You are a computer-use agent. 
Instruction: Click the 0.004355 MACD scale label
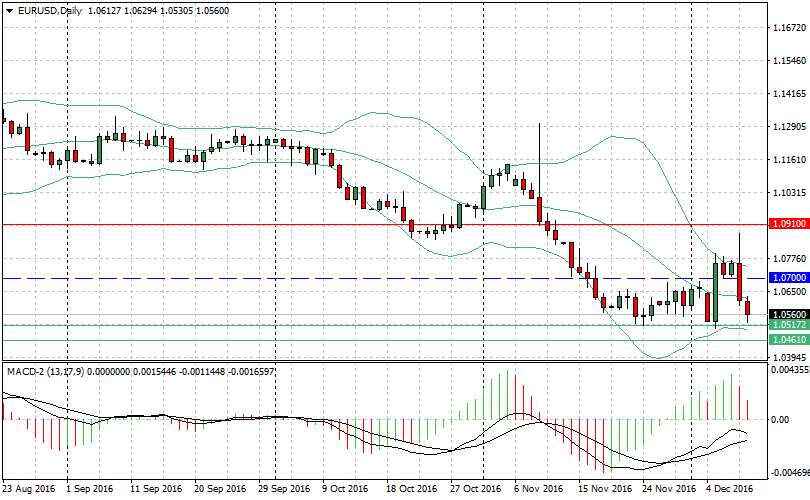[x=789, y=370]
